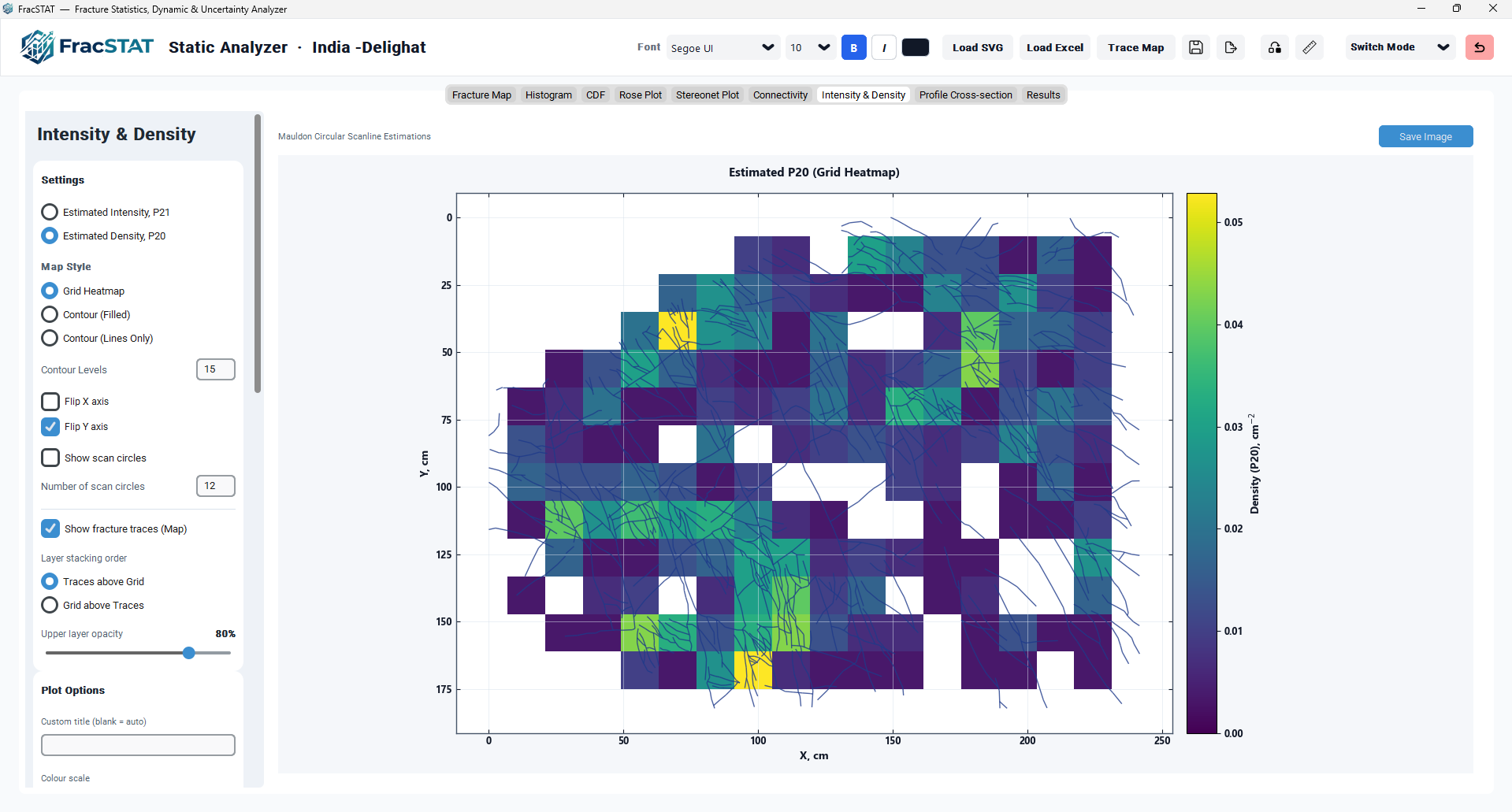Click the unlock icon in toolbar

1275,47
